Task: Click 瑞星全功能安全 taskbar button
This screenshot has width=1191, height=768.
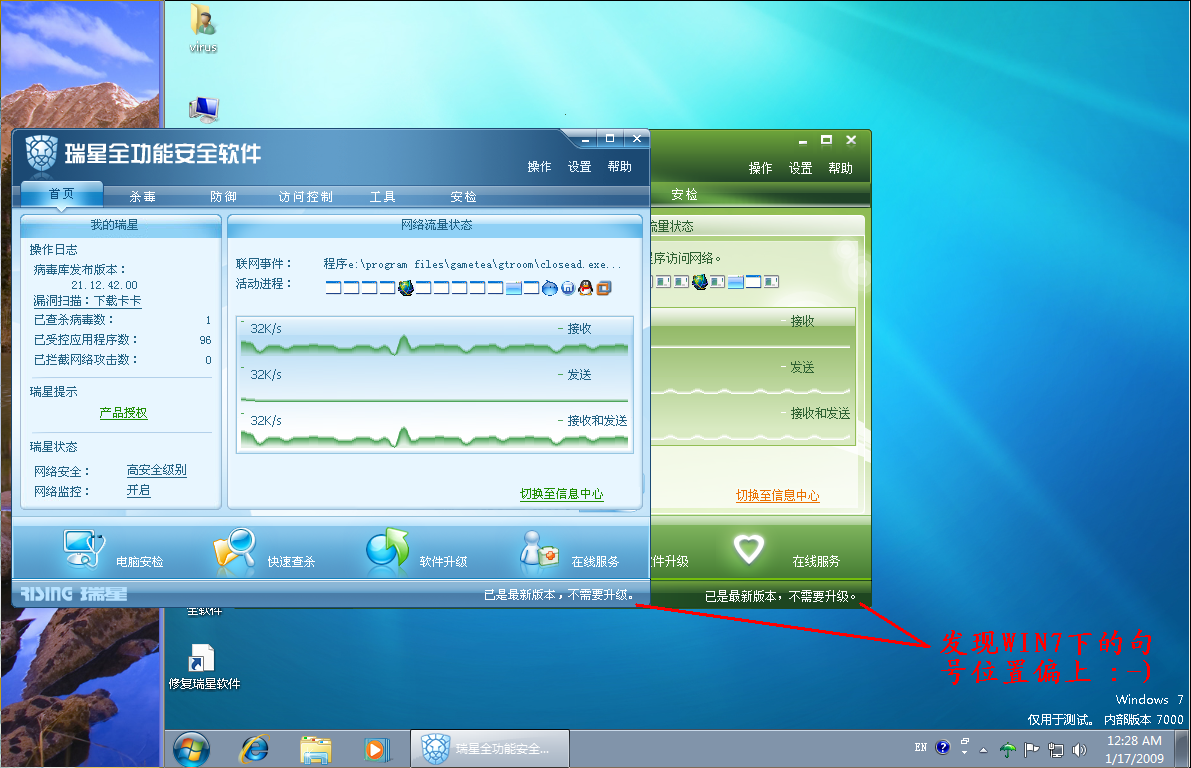Action: (x=490, y=748)
